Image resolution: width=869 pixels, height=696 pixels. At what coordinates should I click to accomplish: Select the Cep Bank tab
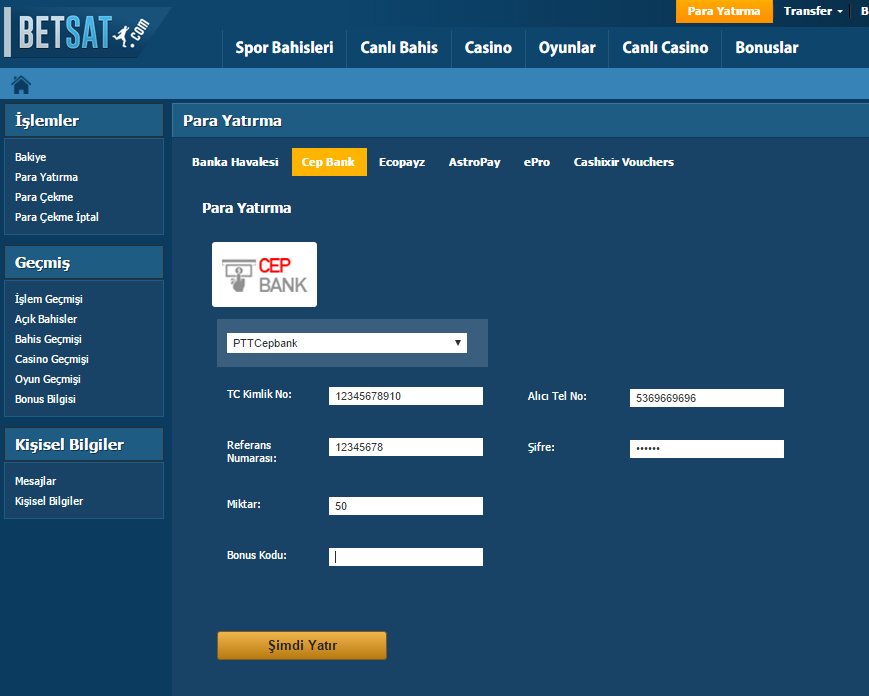click(329, 162)
